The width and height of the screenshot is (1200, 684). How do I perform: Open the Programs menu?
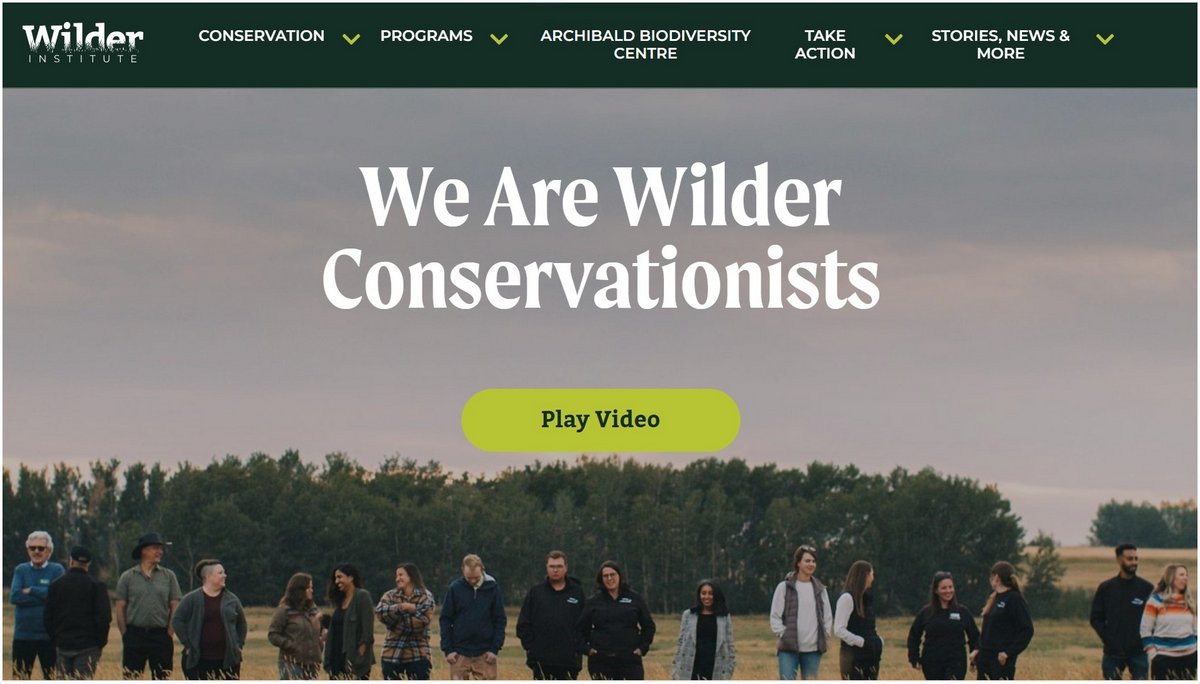coord(426,36)
